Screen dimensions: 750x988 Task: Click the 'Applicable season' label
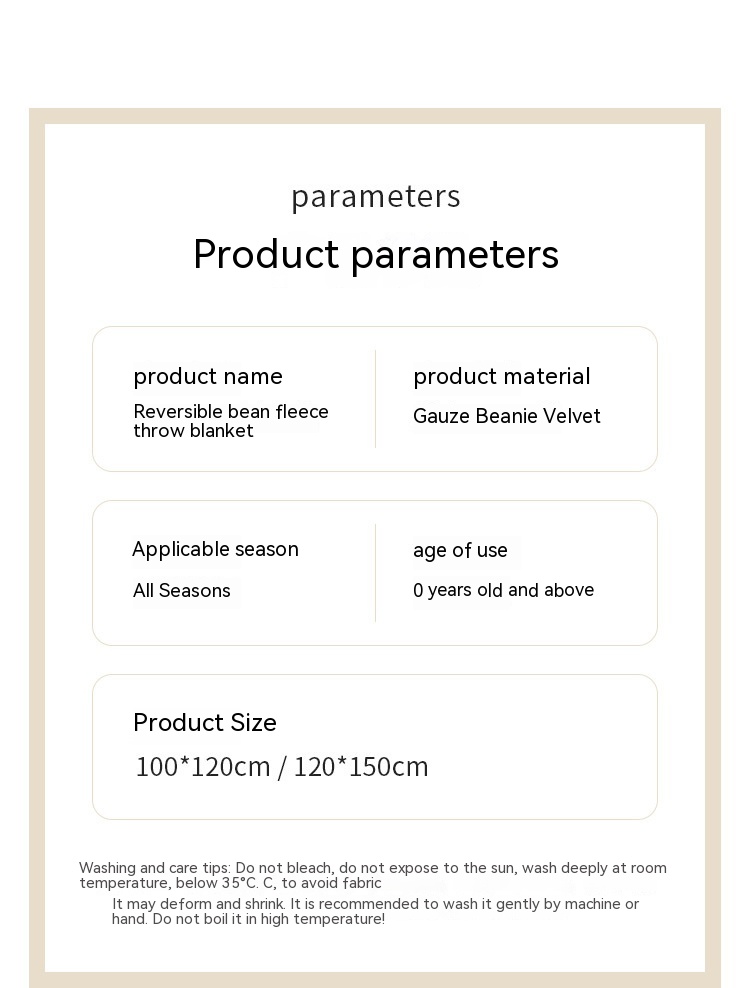[x=215, y=550]
